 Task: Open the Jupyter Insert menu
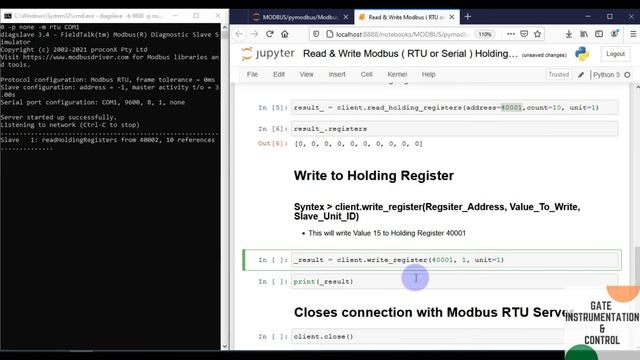click(337, 74)
